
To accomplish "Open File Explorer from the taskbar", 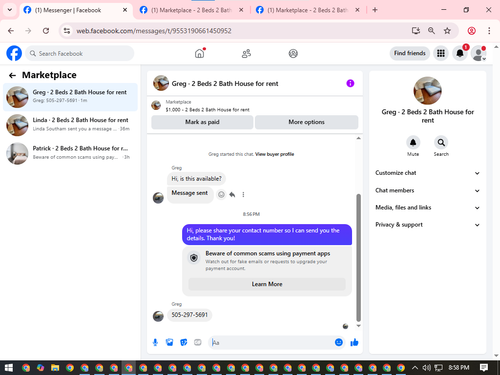I will [x=55, y=368].
